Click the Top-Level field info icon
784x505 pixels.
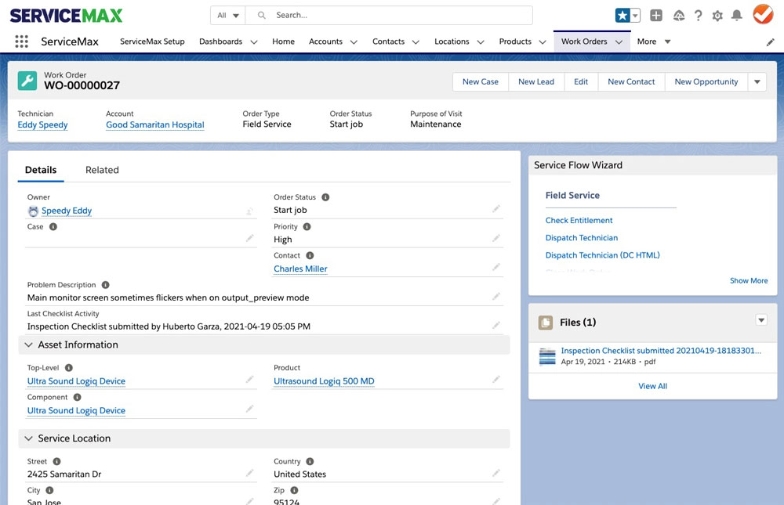(x=69, y=368)
